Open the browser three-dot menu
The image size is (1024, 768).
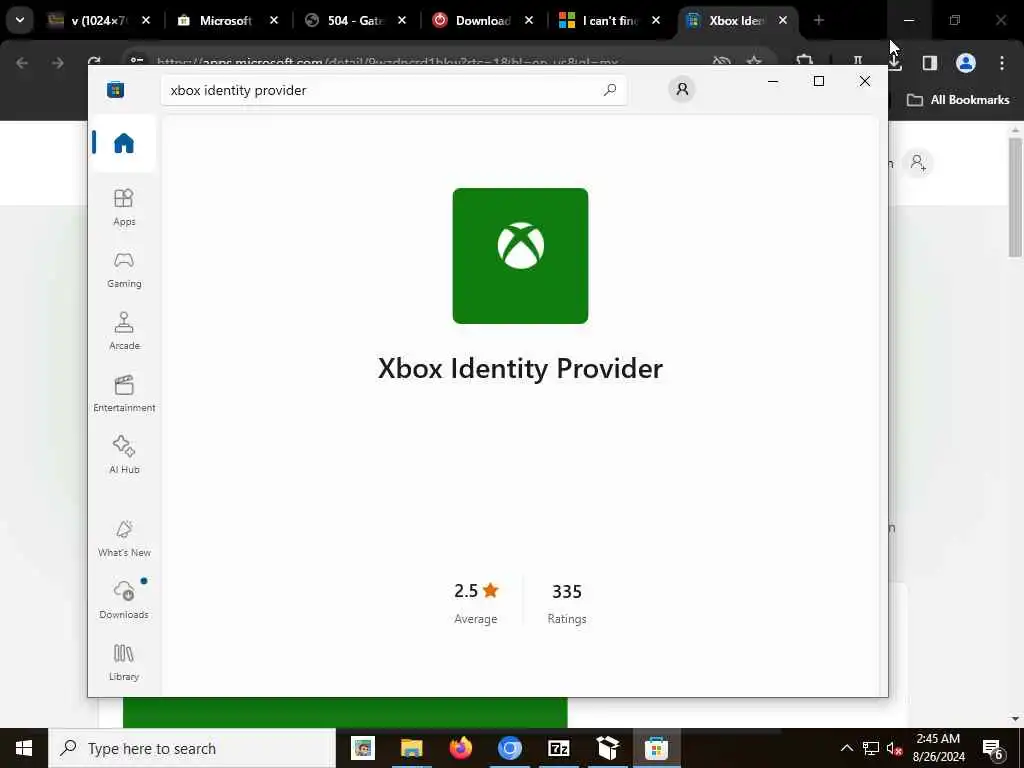(x=1002, y=63)
